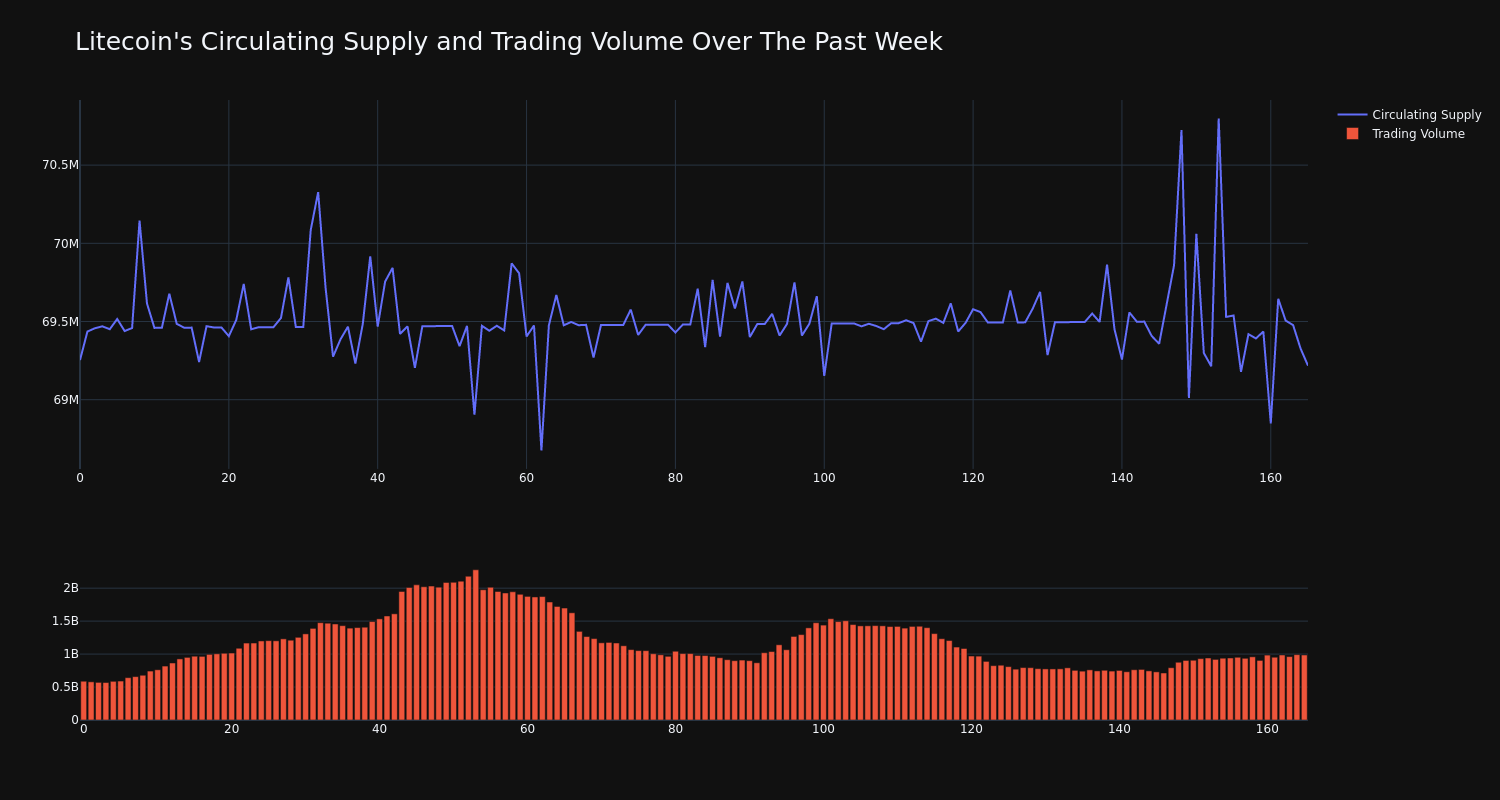
Task: Toggle the Circulating Supply legend entry
Action: point(1410,115)
